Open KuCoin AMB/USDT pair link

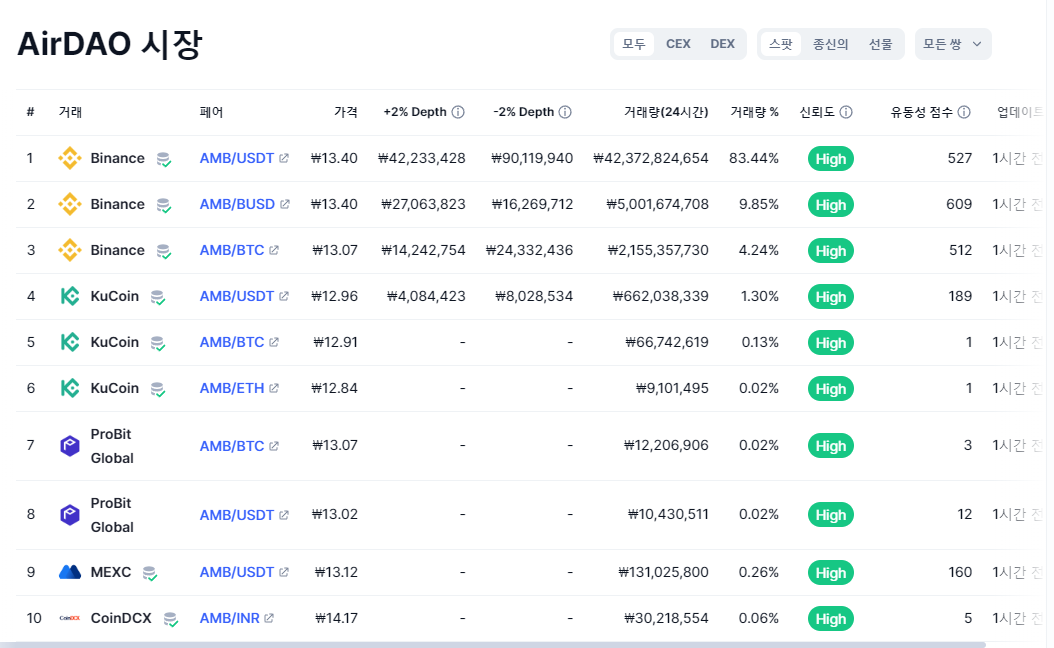[237, 296]
